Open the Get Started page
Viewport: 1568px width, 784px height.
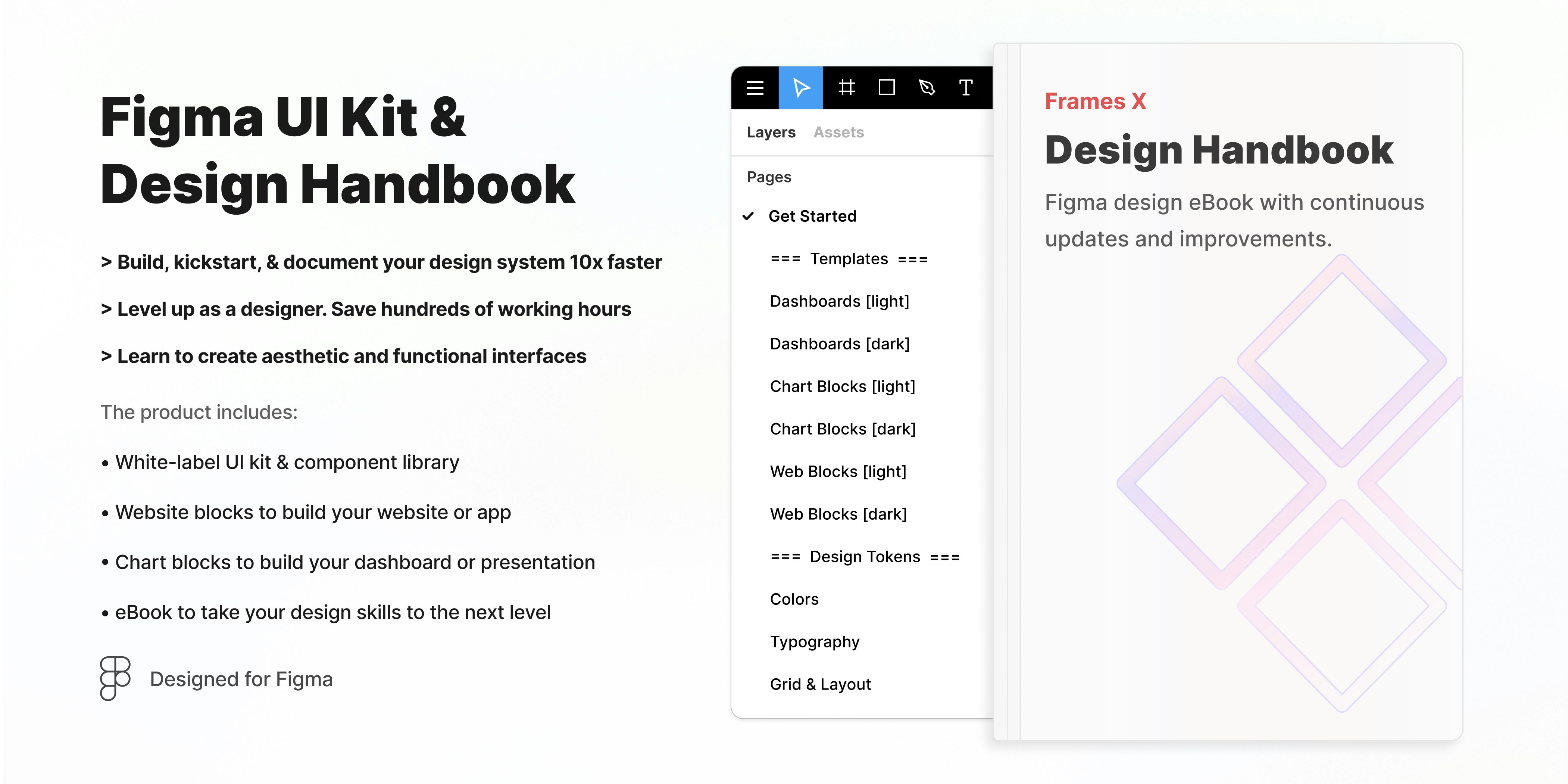[813, 216]
